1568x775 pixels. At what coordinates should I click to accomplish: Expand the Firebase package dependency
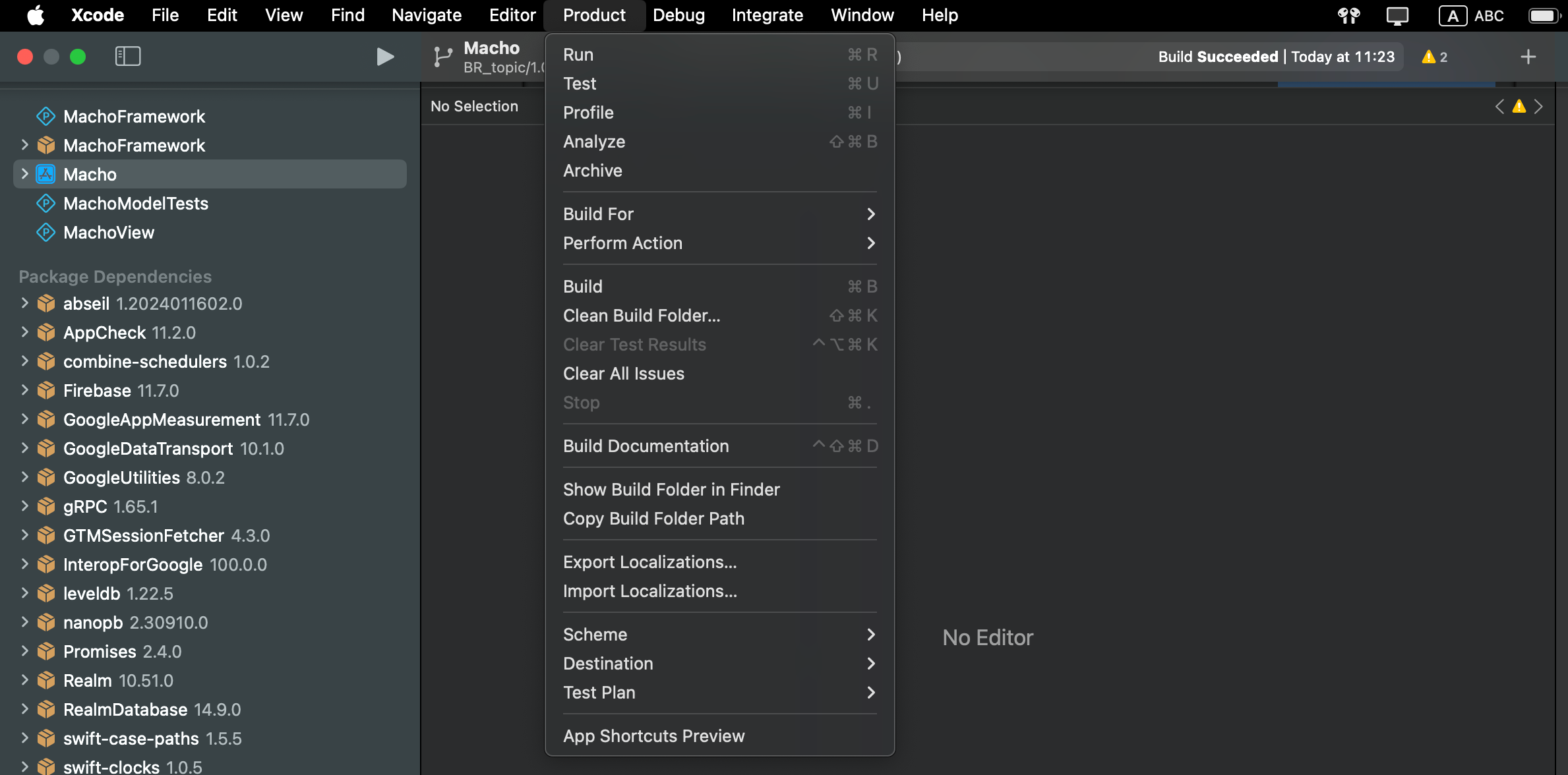coord(24,390)
